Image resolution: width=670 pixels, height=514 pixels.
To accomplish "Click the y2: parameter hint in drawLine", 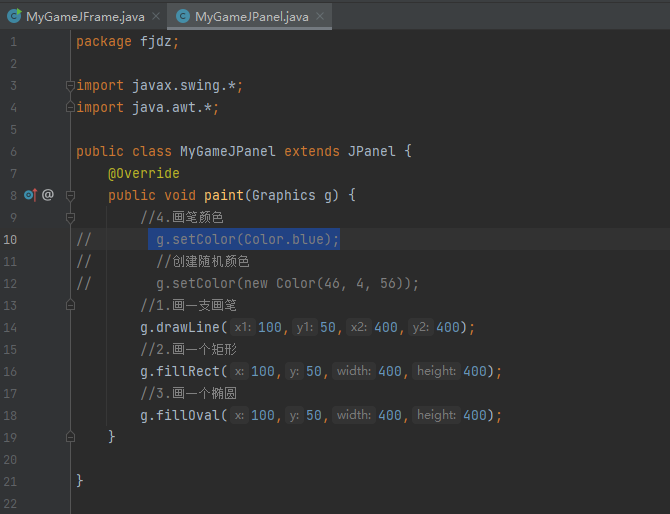I will click(420, 327).
